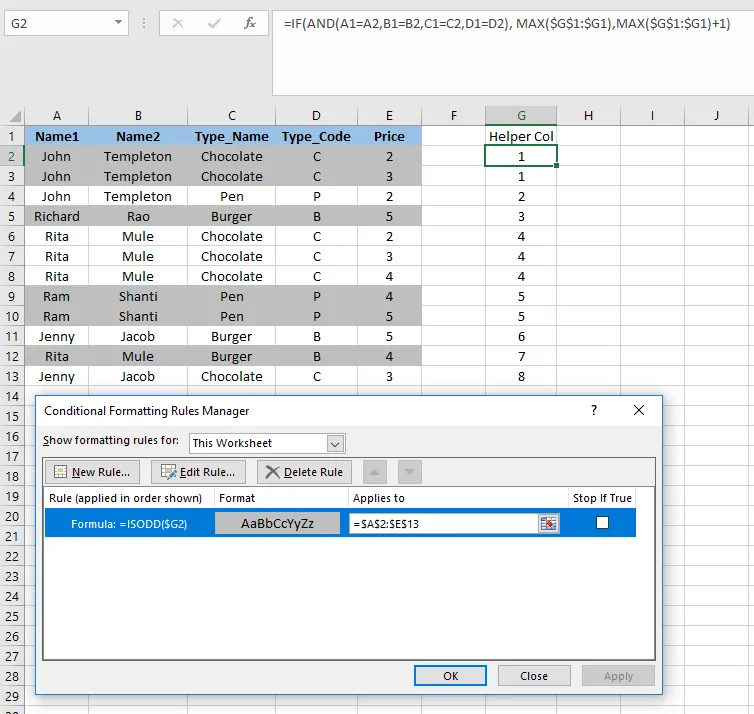Image resolution: width=754 pixels, height=714 pixels.
Task: Toggle the Stop If True checkbox
Action: point(602,523)
